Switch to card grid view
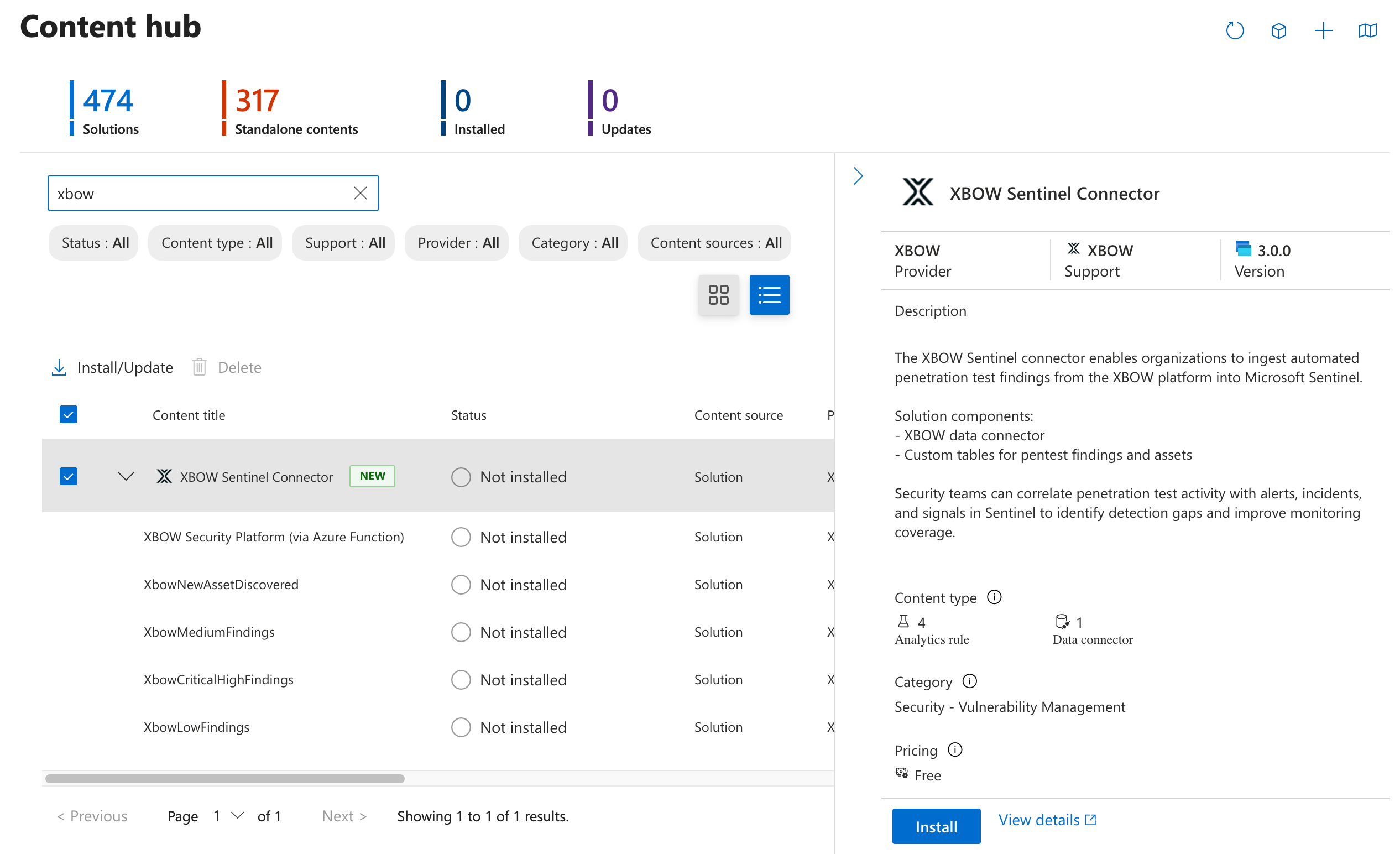The height and width of the screenshot is (854, 1400). tap(718, 294)
